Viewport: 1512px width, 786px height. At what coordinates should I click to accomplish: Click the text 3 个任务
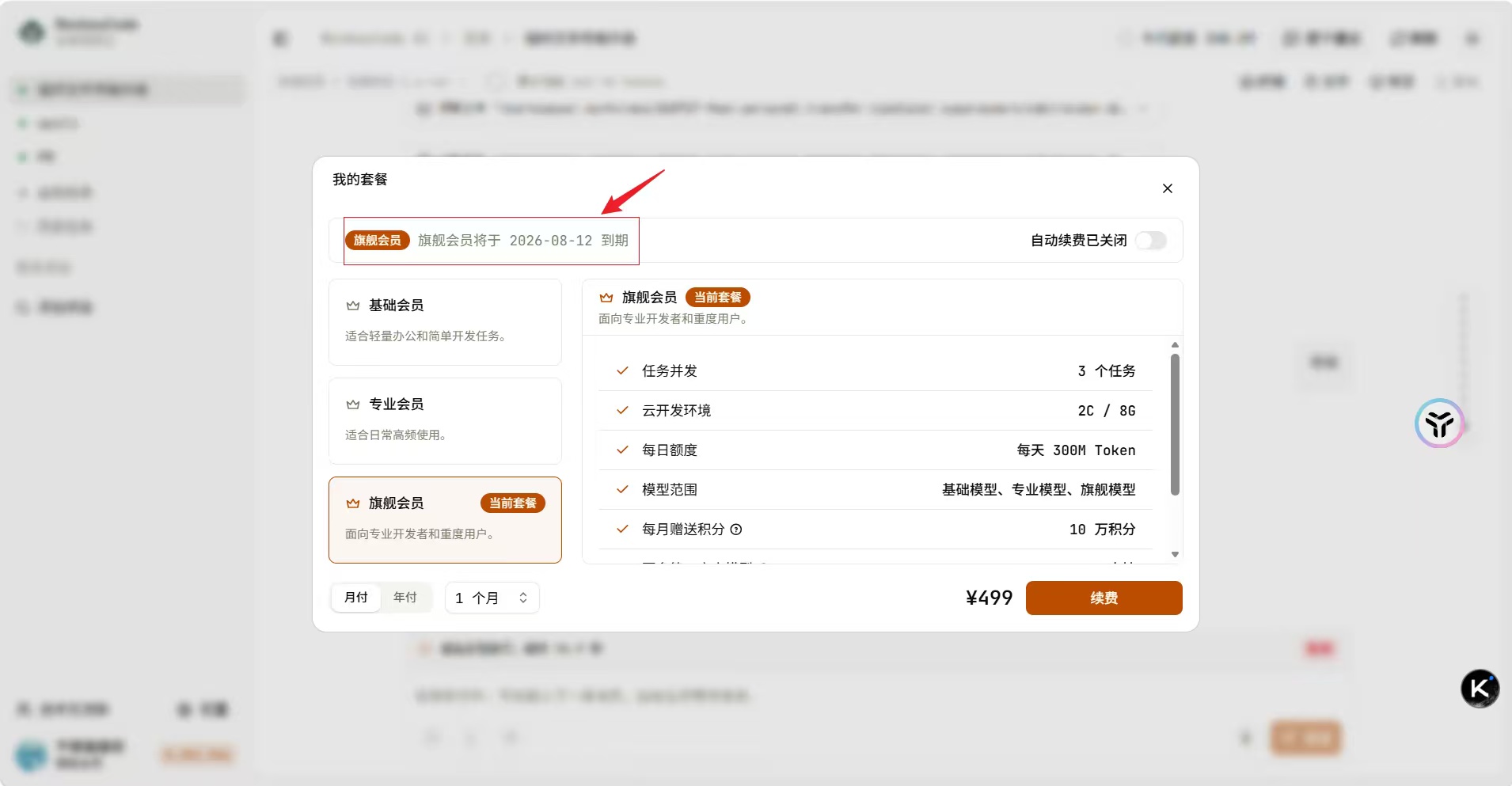click(x=1106, y=371)
